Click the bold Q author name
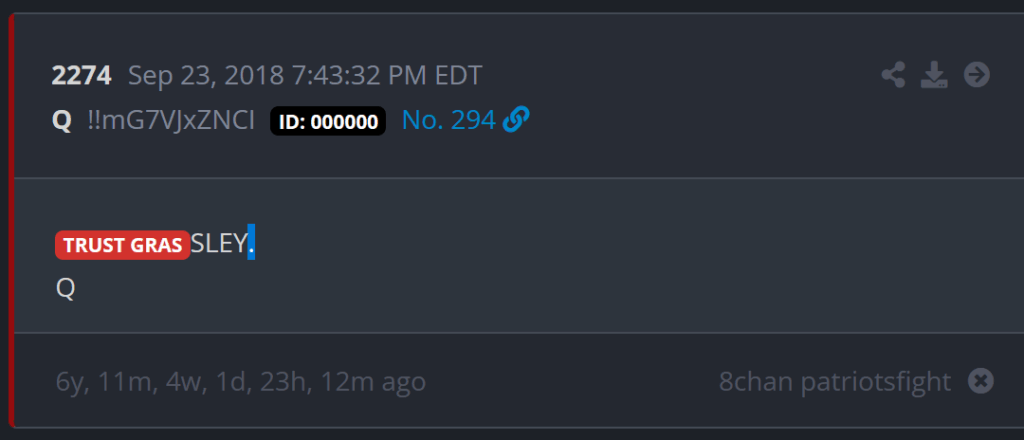Image resolution: width=1024 pixels, height=440 pixels. tap(61, 121)
